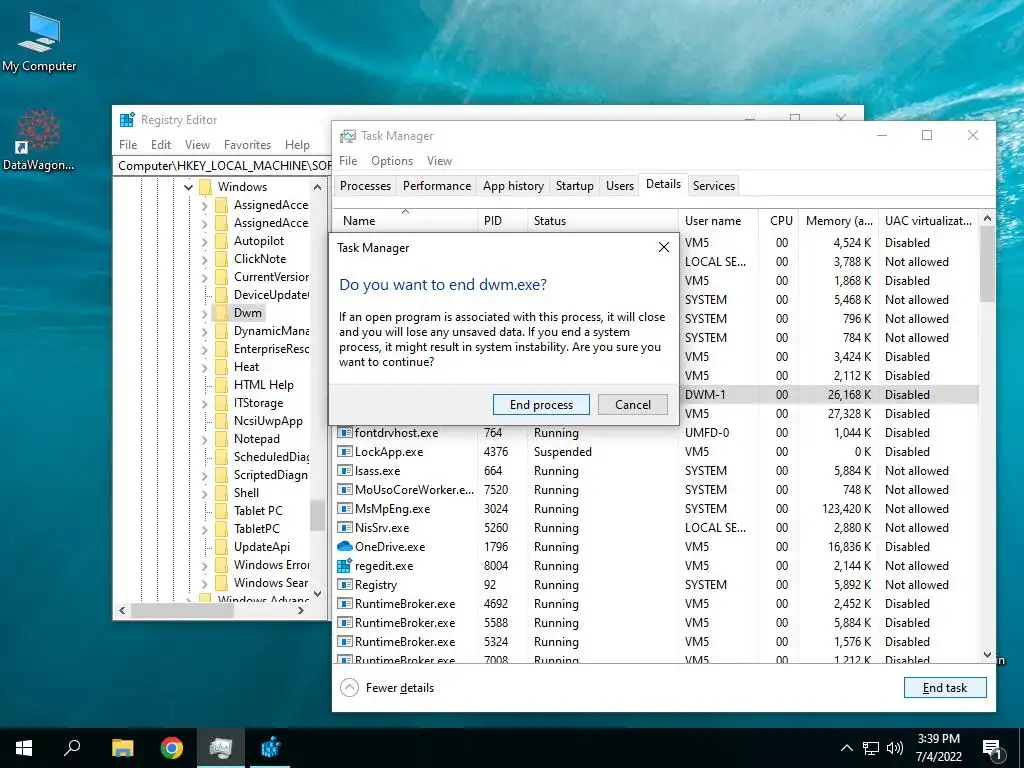1024x768 pixels.
Task: Select the LockApp.exe process row
Action: point(656,452)
